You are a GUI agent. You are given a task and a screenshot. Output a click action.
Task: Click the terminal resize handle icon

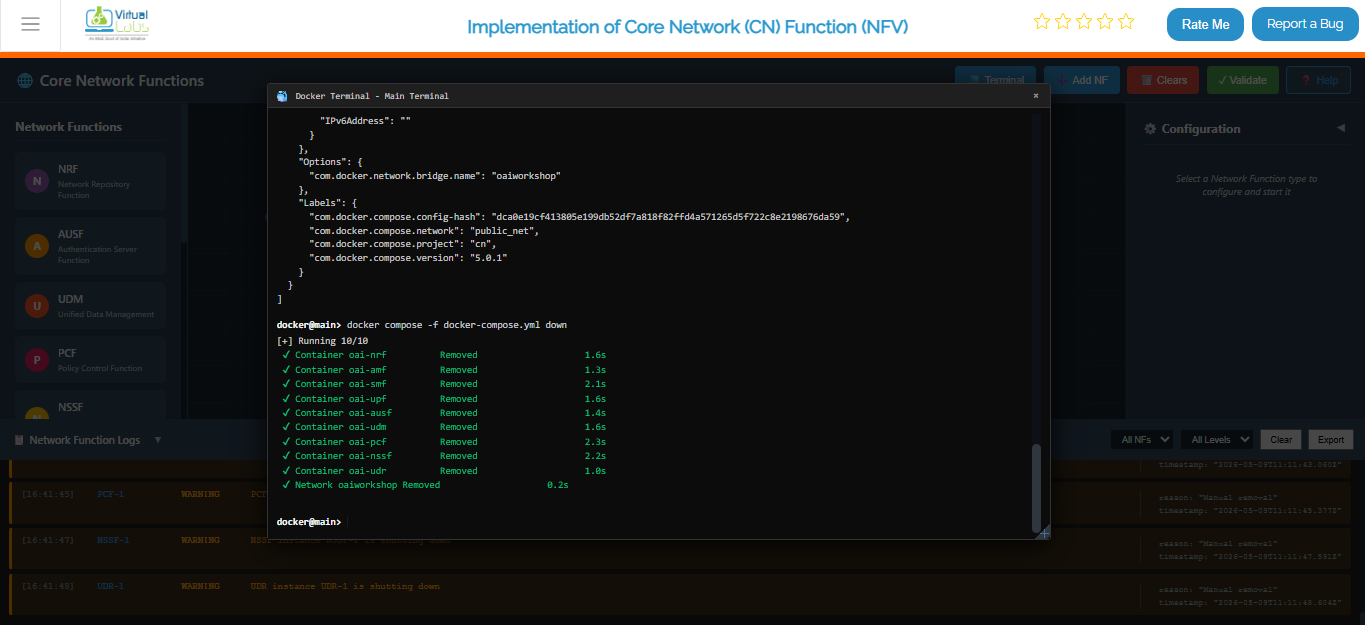(x=1044, y=533)
